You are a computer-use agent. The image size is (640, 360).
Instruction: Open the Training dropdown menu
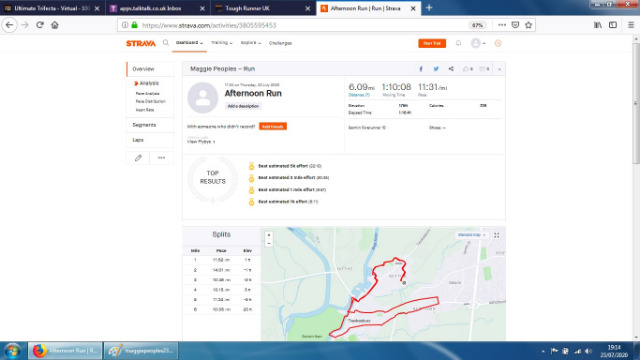click(222, 43)
